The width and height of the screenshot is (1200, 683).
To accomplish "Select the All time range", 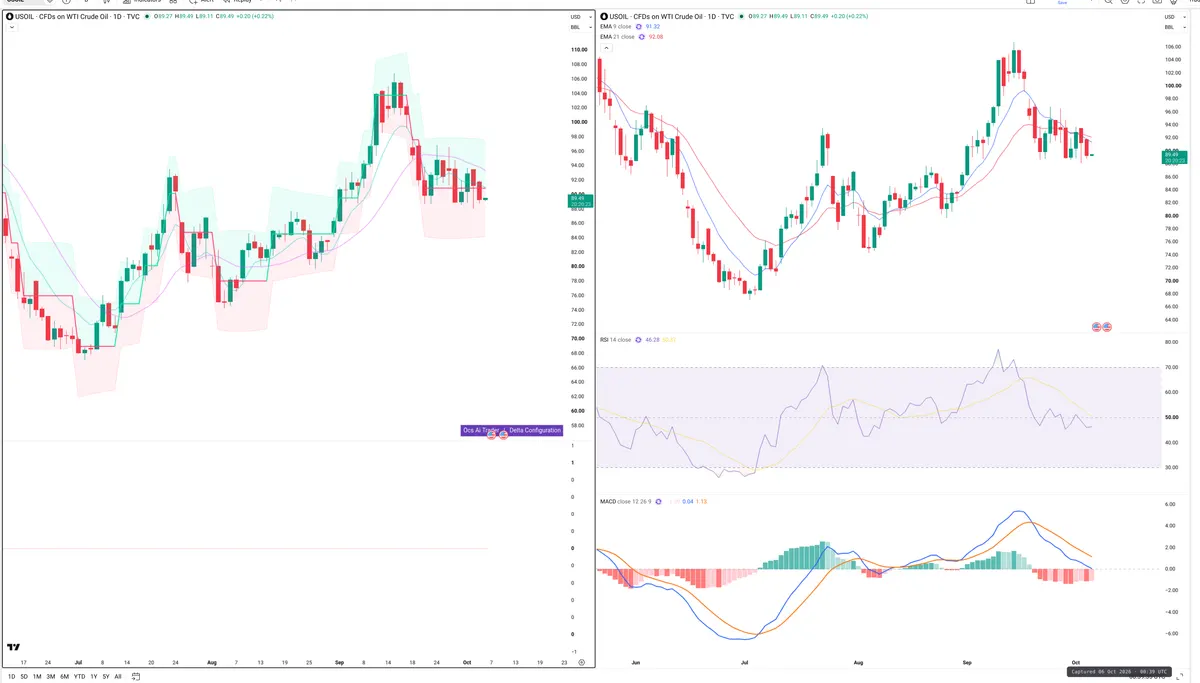I will [117, 677].
